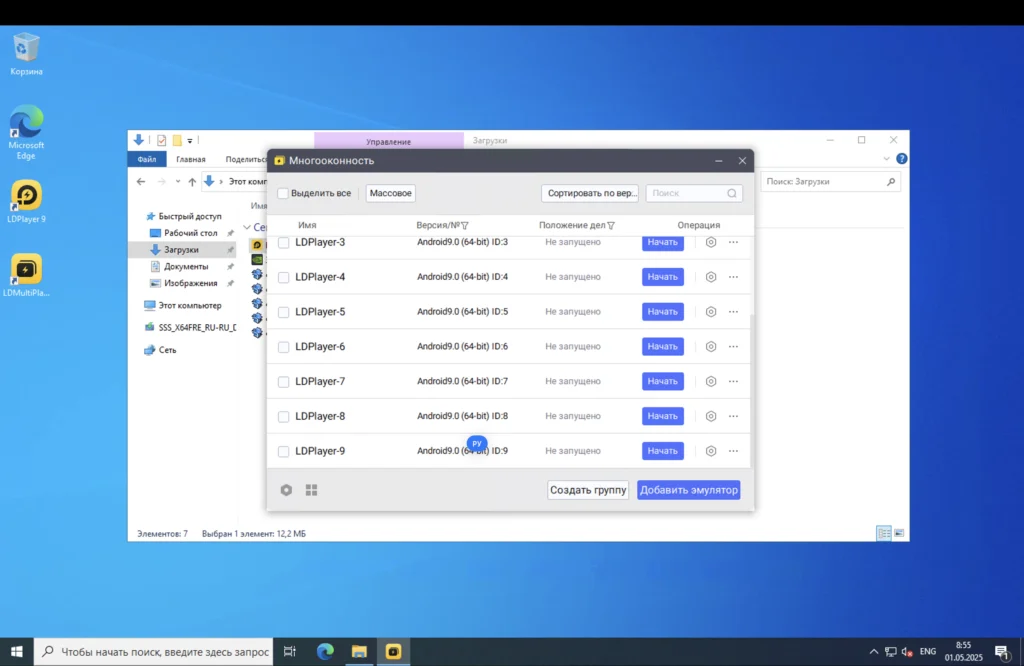The width and height of the screenshot is (1024, 666).
Task: Focus the Поиск: Загрузки Explorer search box
Action: (831, 182)
